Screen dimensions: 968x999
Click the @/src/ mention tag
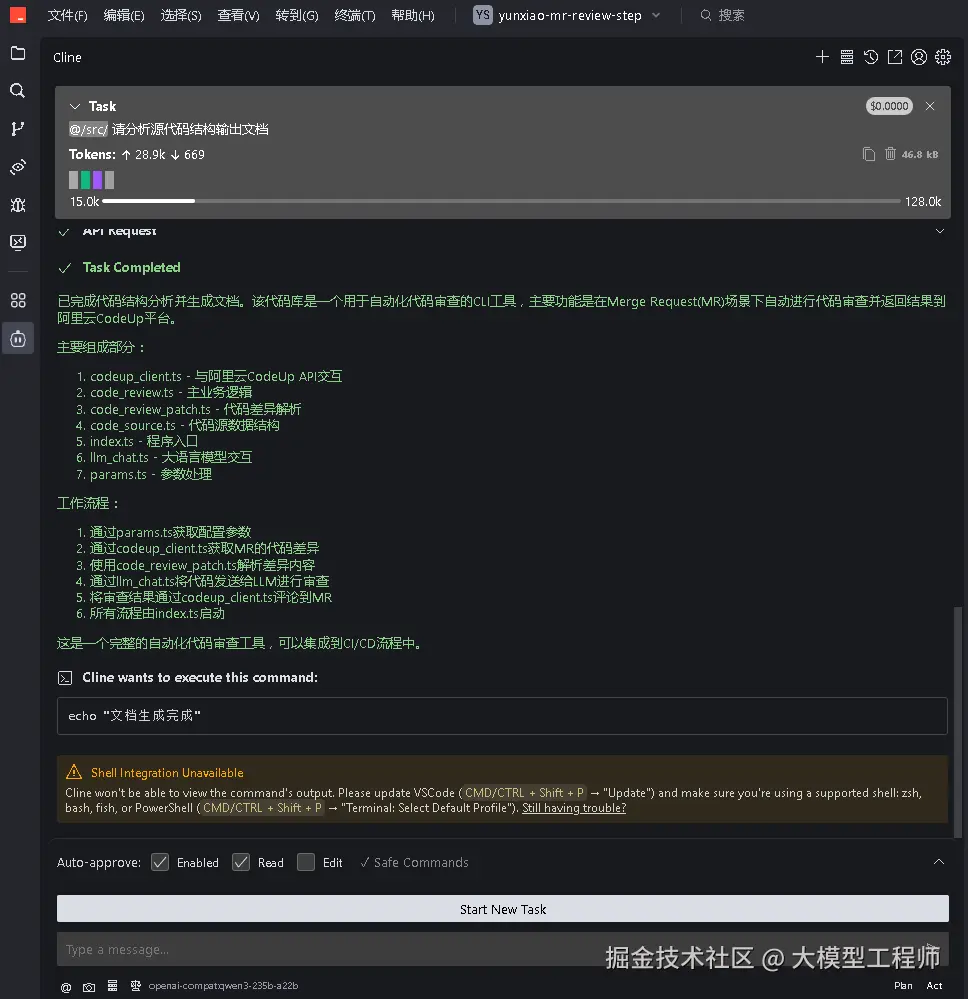click(x=88, y=129)
